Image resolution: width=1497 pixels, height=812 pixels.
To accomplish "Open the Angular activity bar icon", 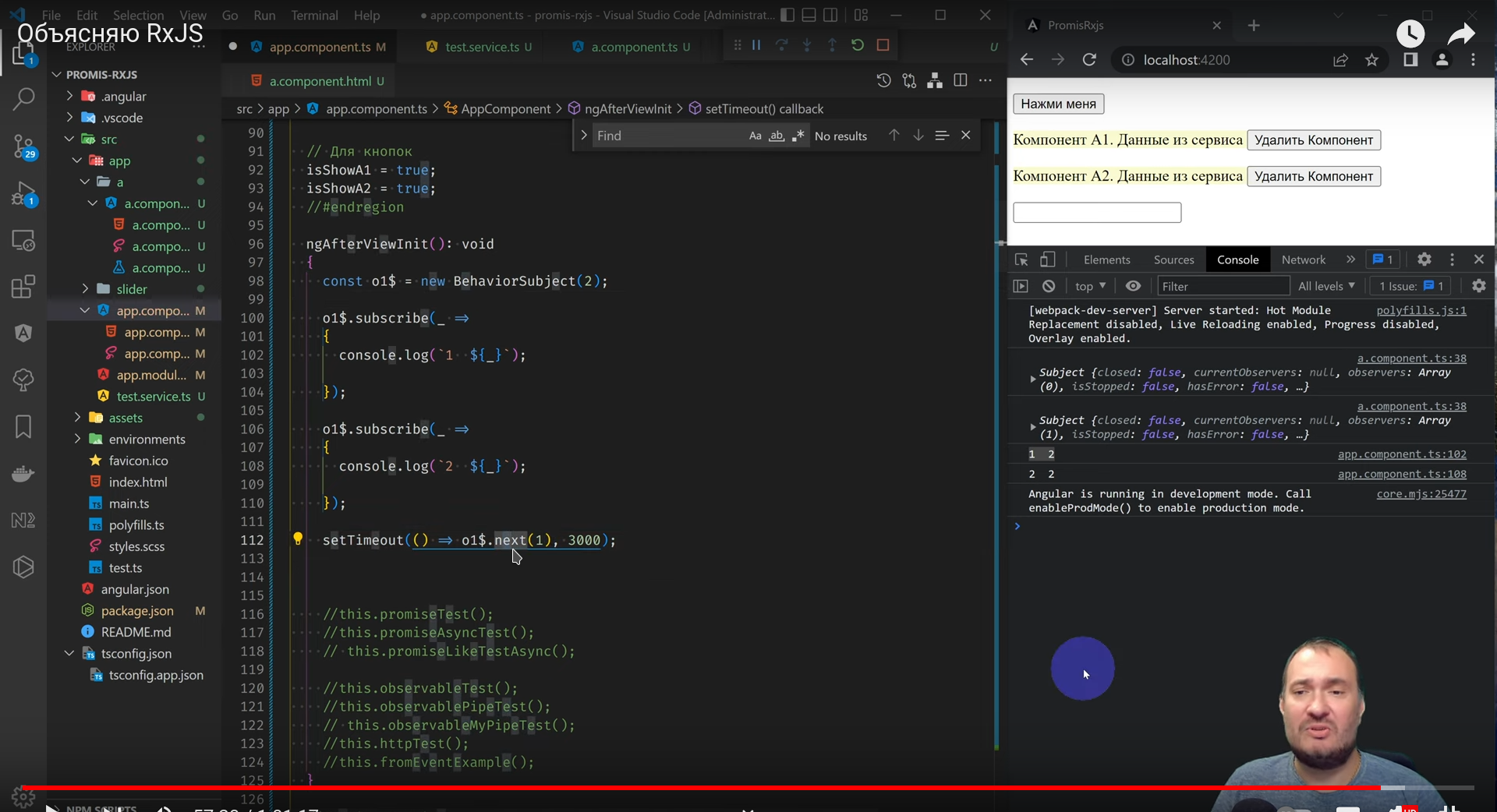I will 23,334.
